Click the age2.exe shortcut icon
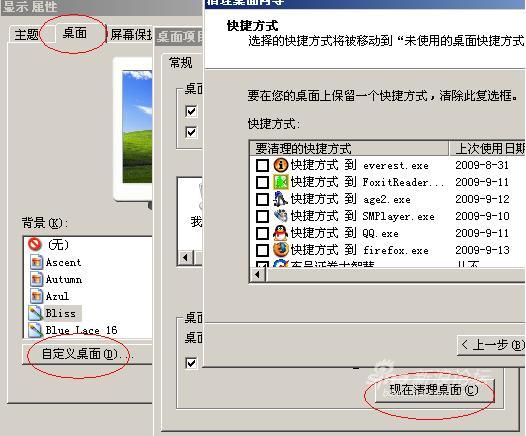526x436 pixels. [280, 199]
